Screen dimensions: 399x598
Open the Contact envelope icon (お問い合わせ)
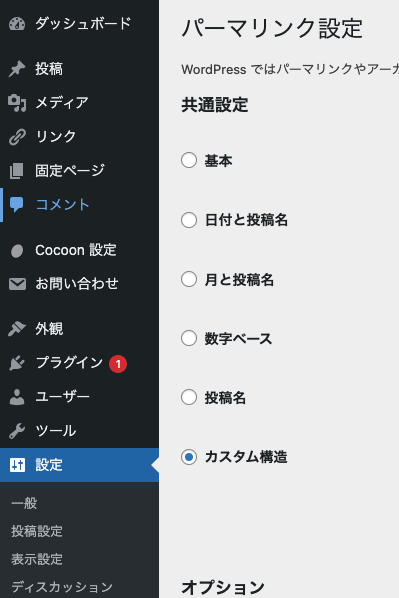17,284
